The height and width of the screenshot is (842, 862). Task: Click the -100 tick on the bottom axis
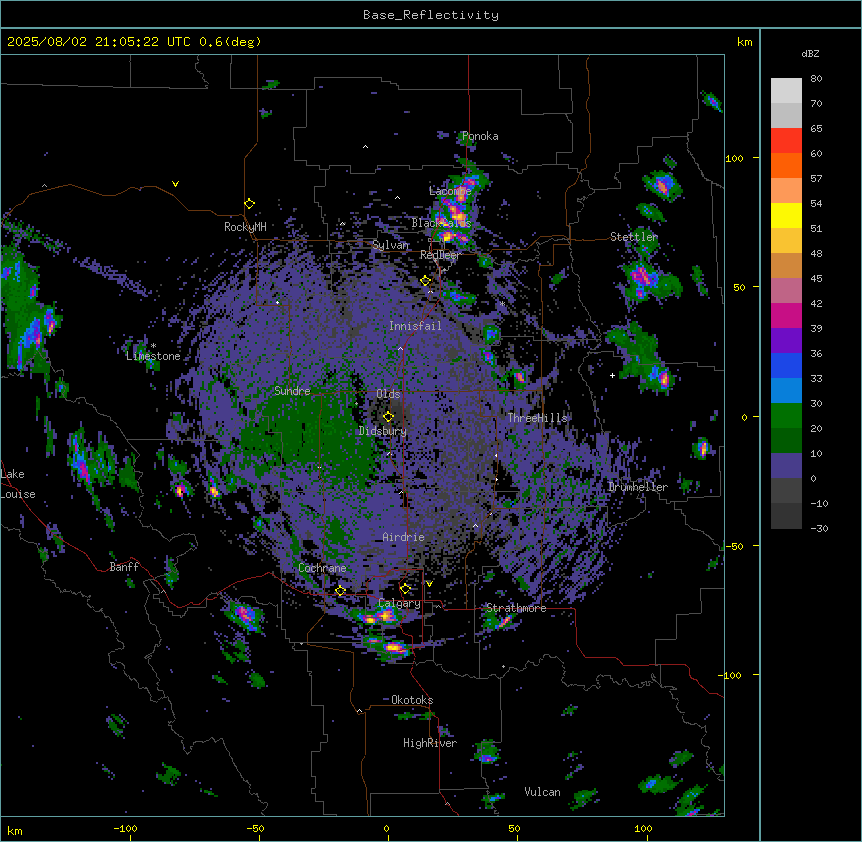pos(125,828)
